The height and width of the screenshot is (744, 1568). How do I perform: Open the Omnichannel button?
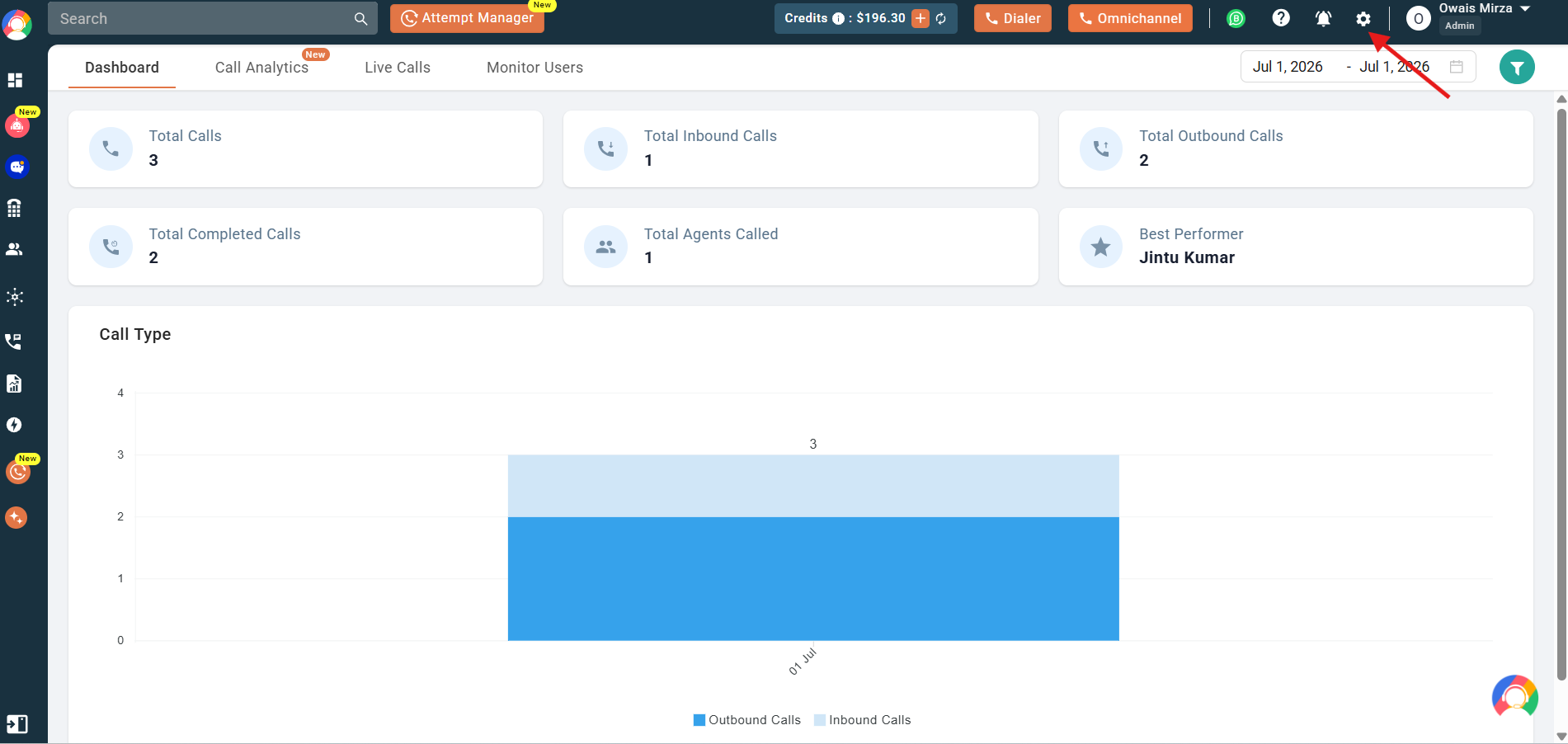click(x=1130, y=18)
